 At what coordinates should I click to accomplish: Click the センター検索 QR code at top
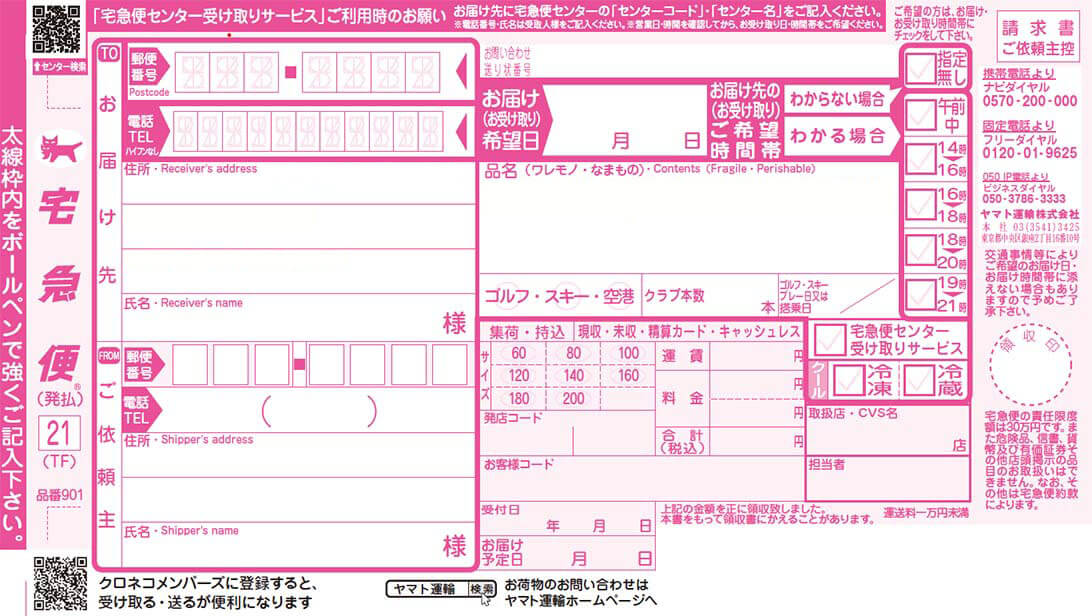[56, 29]
